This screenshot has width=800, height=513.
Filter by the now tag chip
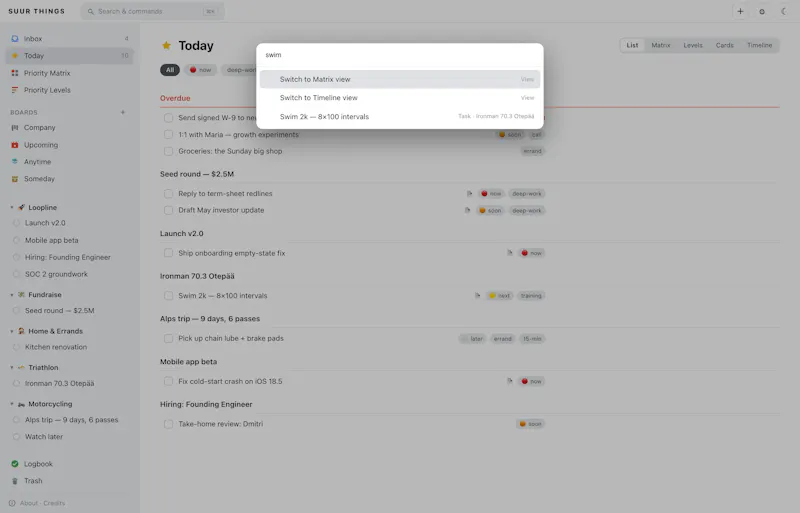click(x=201, y=70)
